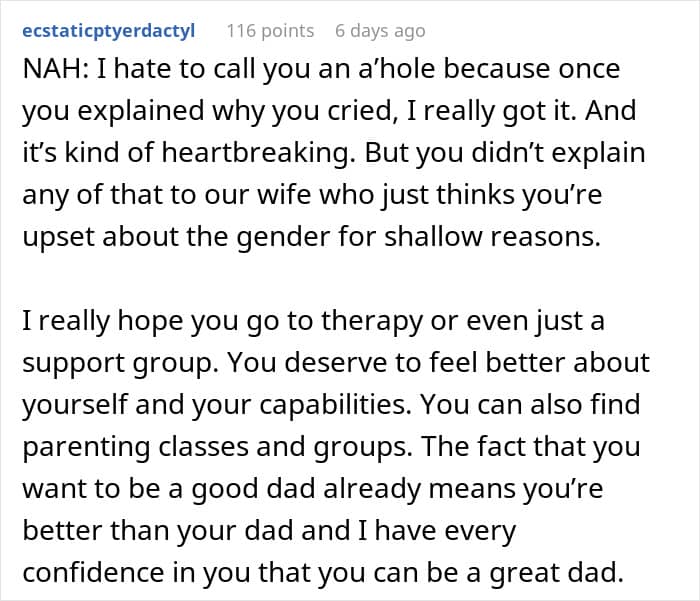Select the line starting with you explained why
The width and height of the screenshot is (700, 601).
pos(329,111)
